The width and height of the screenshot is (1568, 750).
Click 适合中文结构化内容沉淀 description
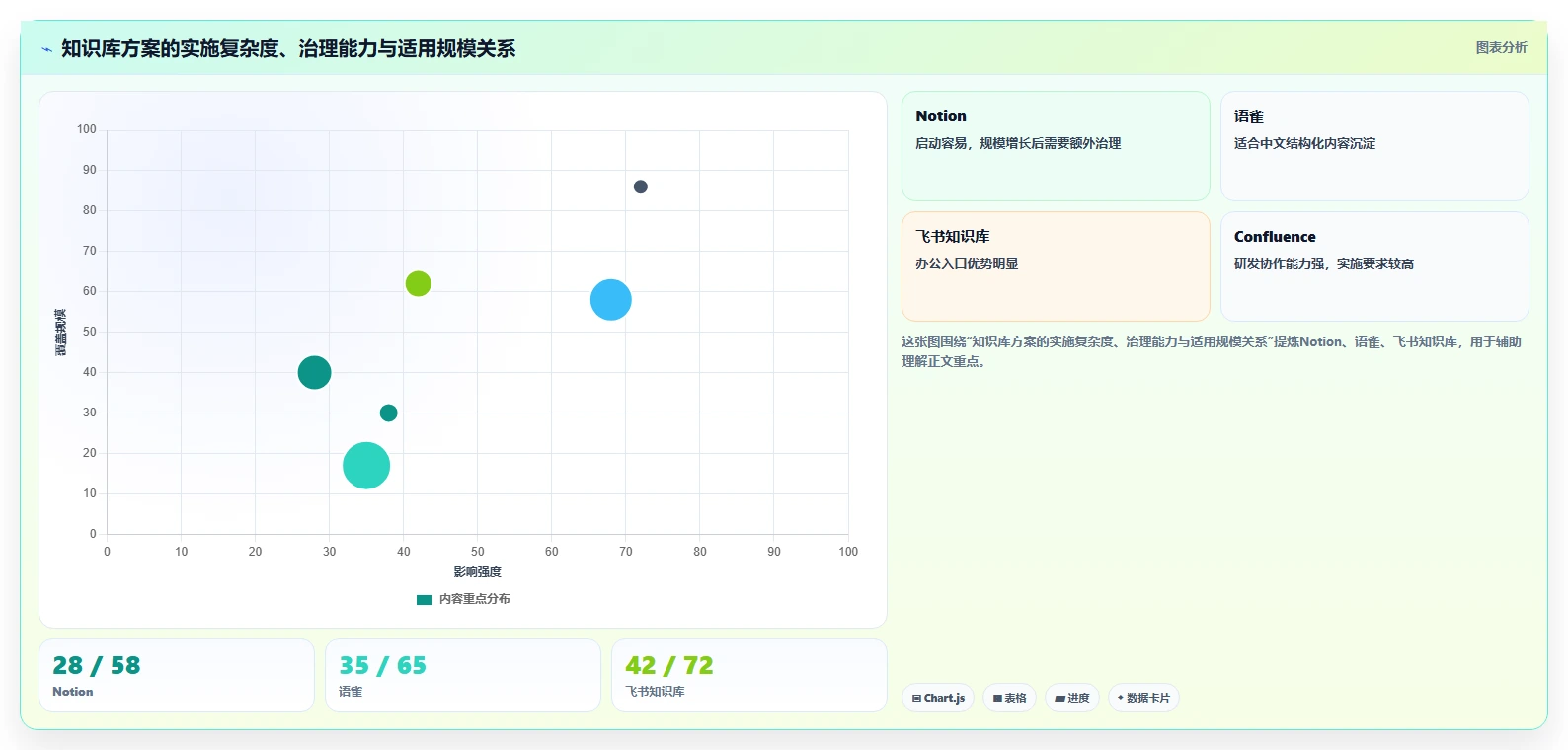1304,143
